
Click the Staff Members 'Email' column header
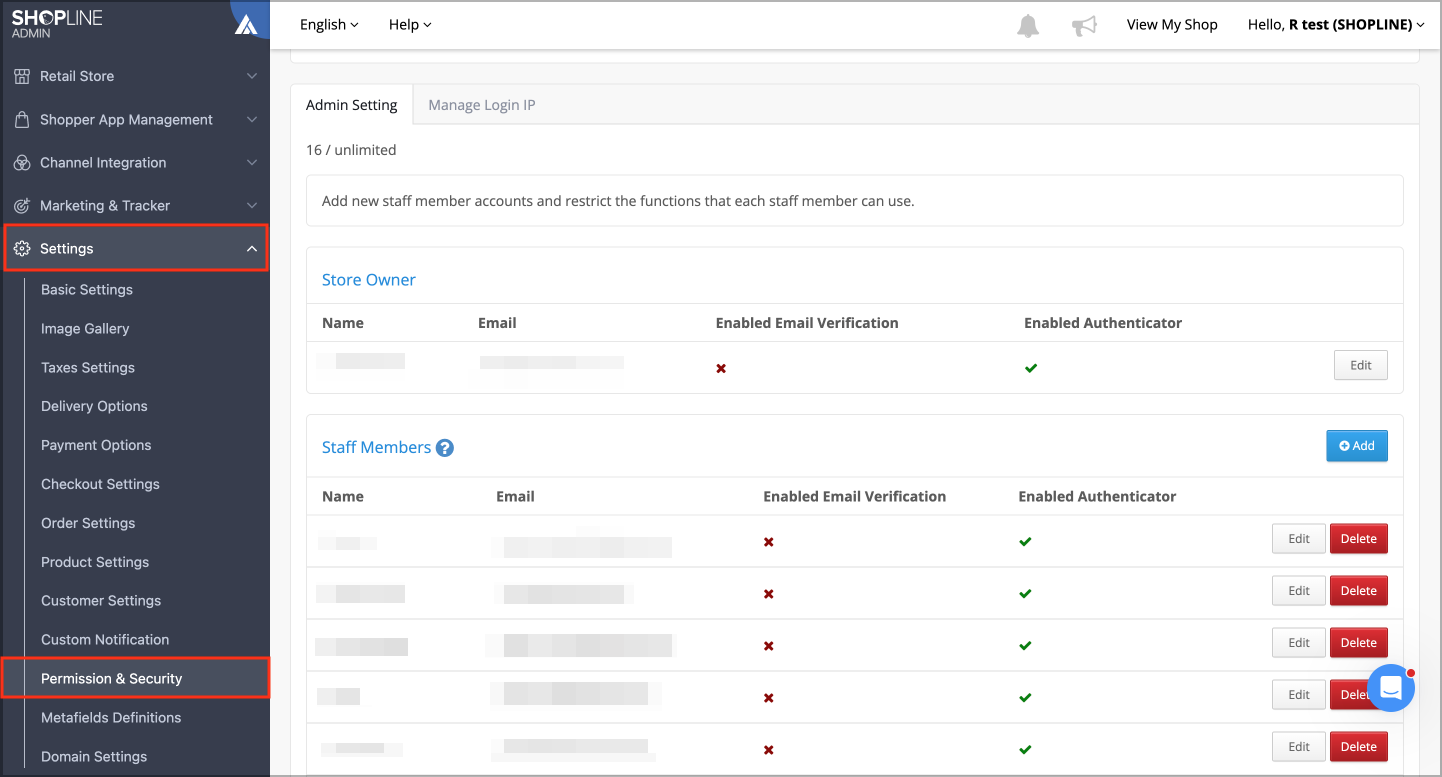click(x=515, y=496)
